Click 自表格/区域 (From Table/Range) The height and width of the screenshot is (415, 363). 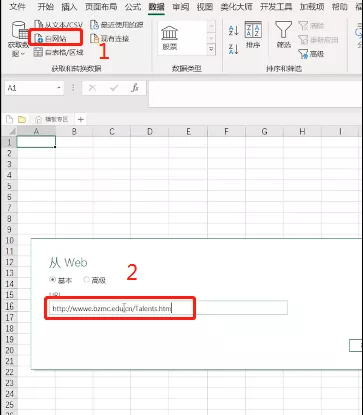point(59,52)
